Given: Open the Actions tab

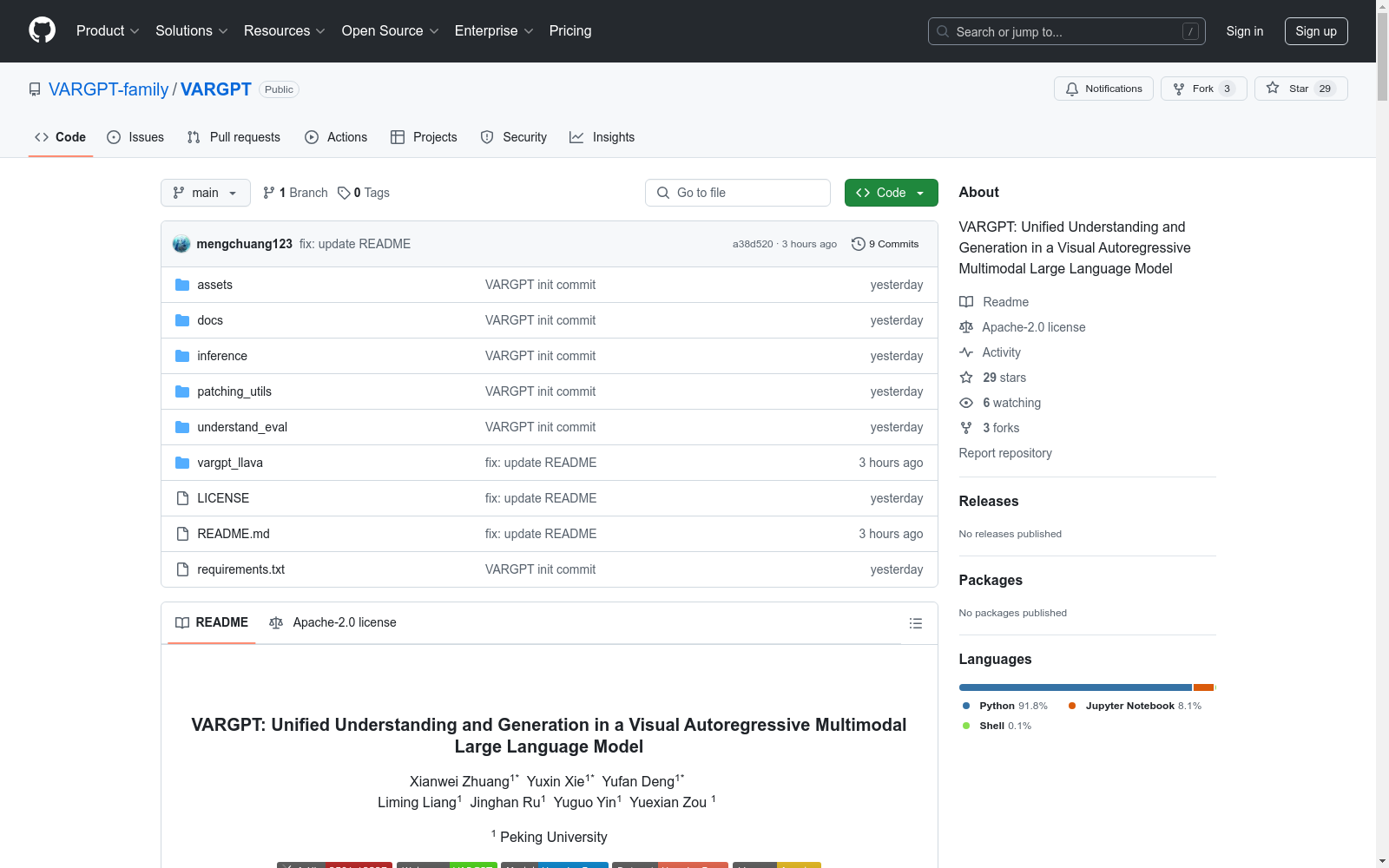Looking at the screenshot, I should point(336,137).
